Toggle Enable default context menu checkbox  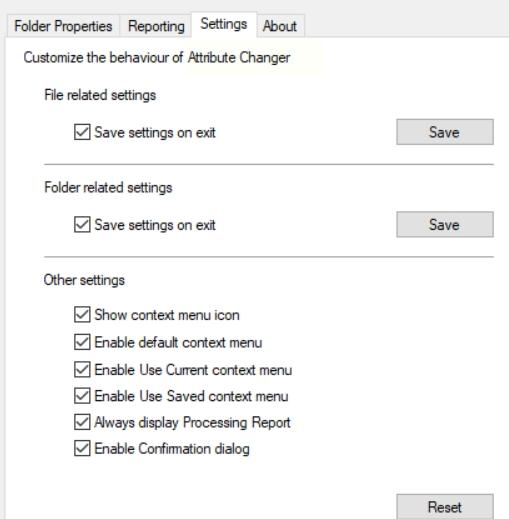[82, 342]
